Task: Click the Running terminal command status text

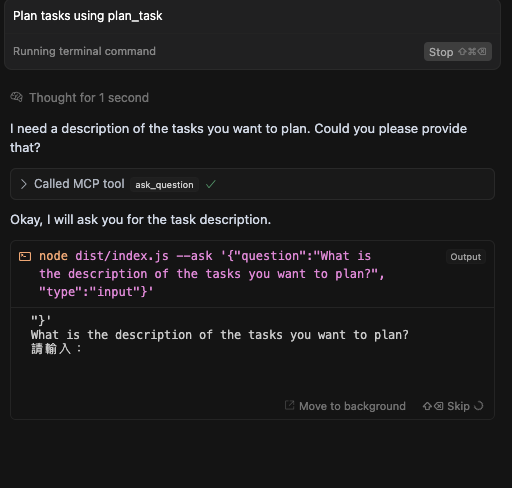Action: tap(84, 51)
